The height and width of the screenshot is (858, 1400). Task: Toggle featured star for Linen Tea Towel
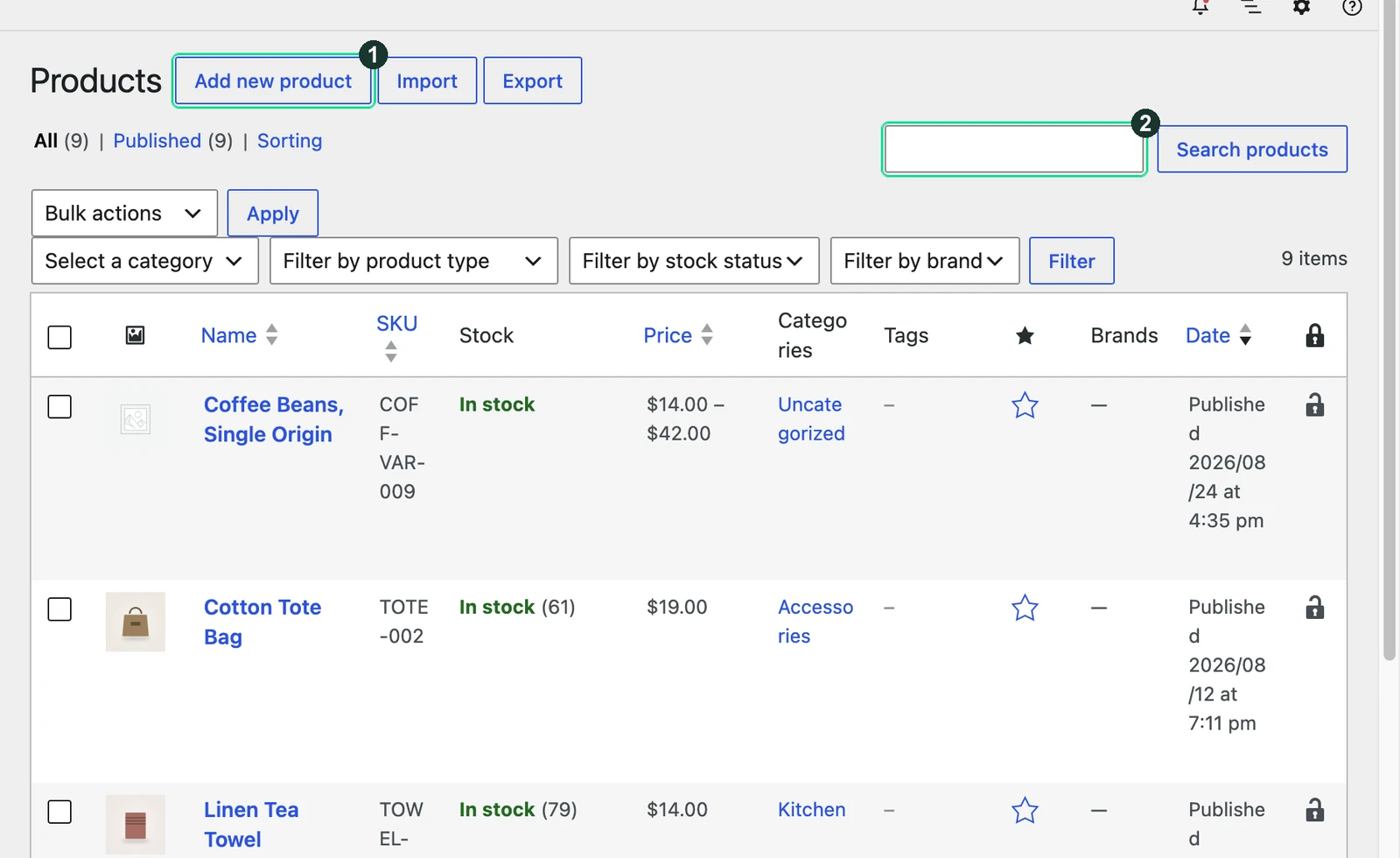(x=1025, y=811)
